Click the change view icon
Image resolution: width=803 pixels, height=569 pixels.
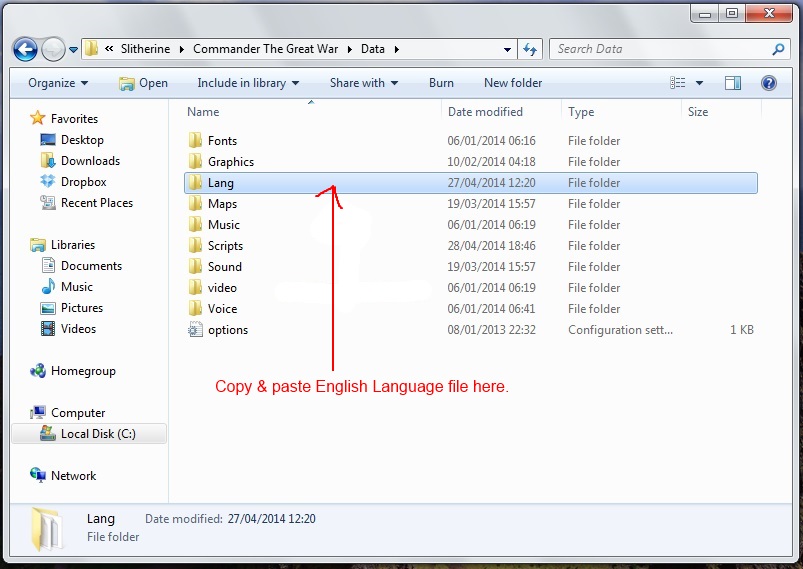pyautogui.click(x=678, y=82)
